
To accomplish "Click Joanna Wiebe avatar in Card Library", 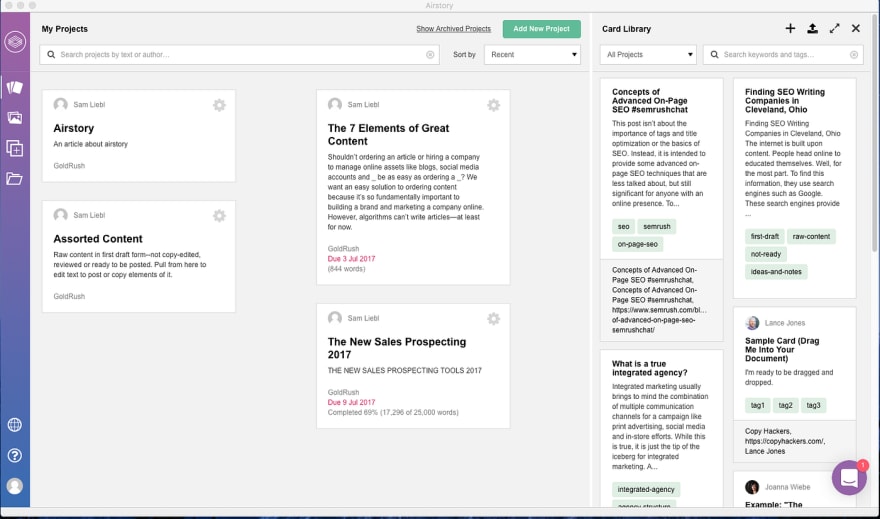I will coord(752,487).
